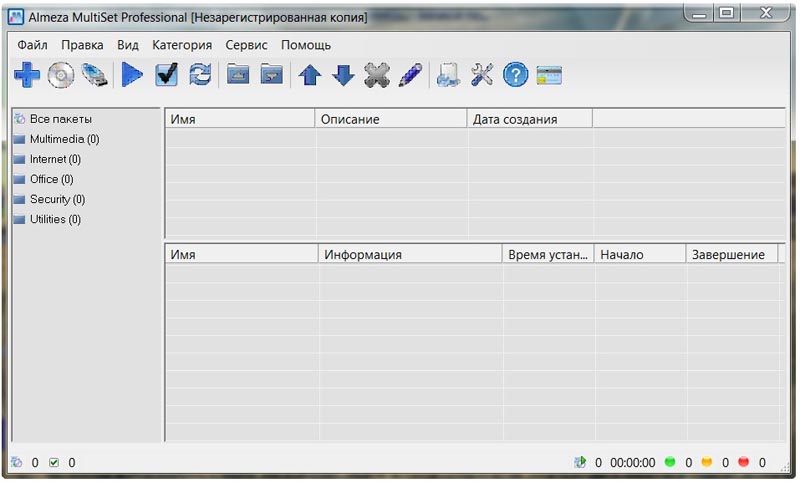
Task: Click the yellow status dot indicator
Action: [x=707, y=462]
